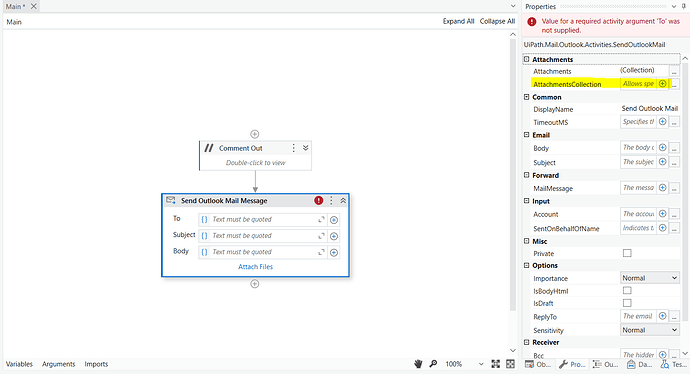The height and width of the screenshot is (374, 690).
Task: Open the Arguments panel
Action: point(59,364)
